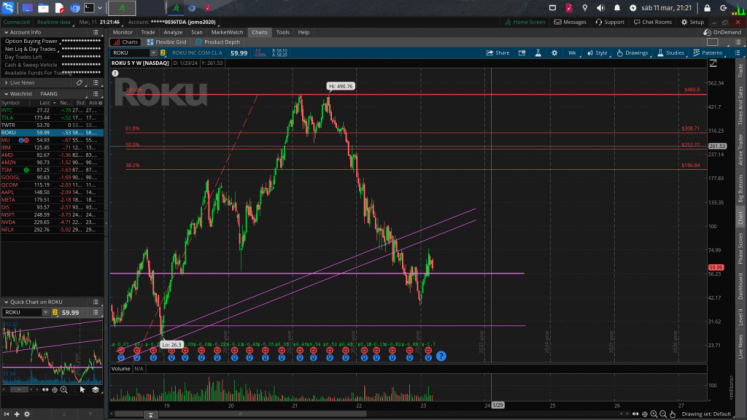The width and height of the screenshot is (747, 420).
Task: Select the NFLX watchlist row
Action: tap(52, 230)
